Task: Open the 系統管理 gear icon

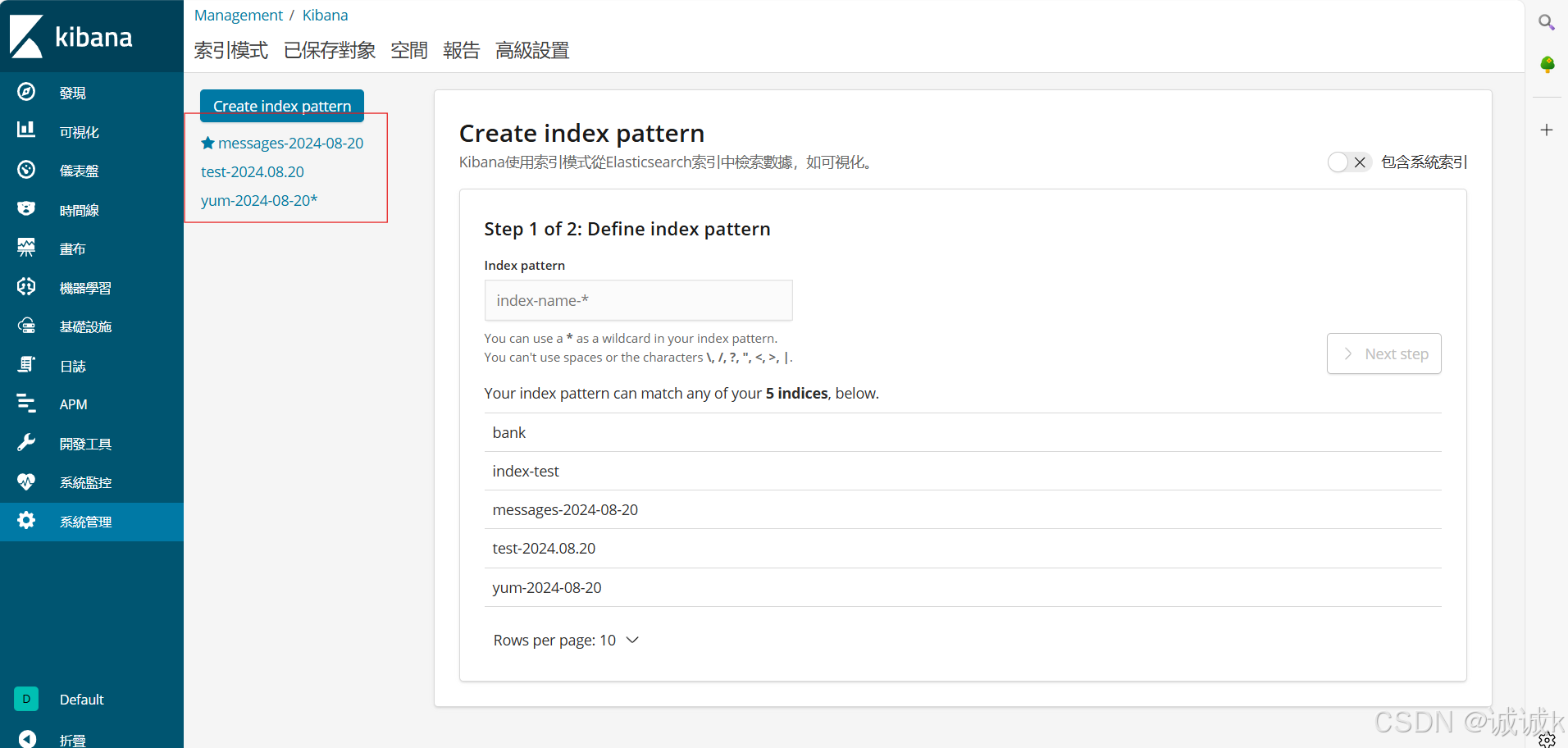Action: pyautogui.click(x=26, y=521)
